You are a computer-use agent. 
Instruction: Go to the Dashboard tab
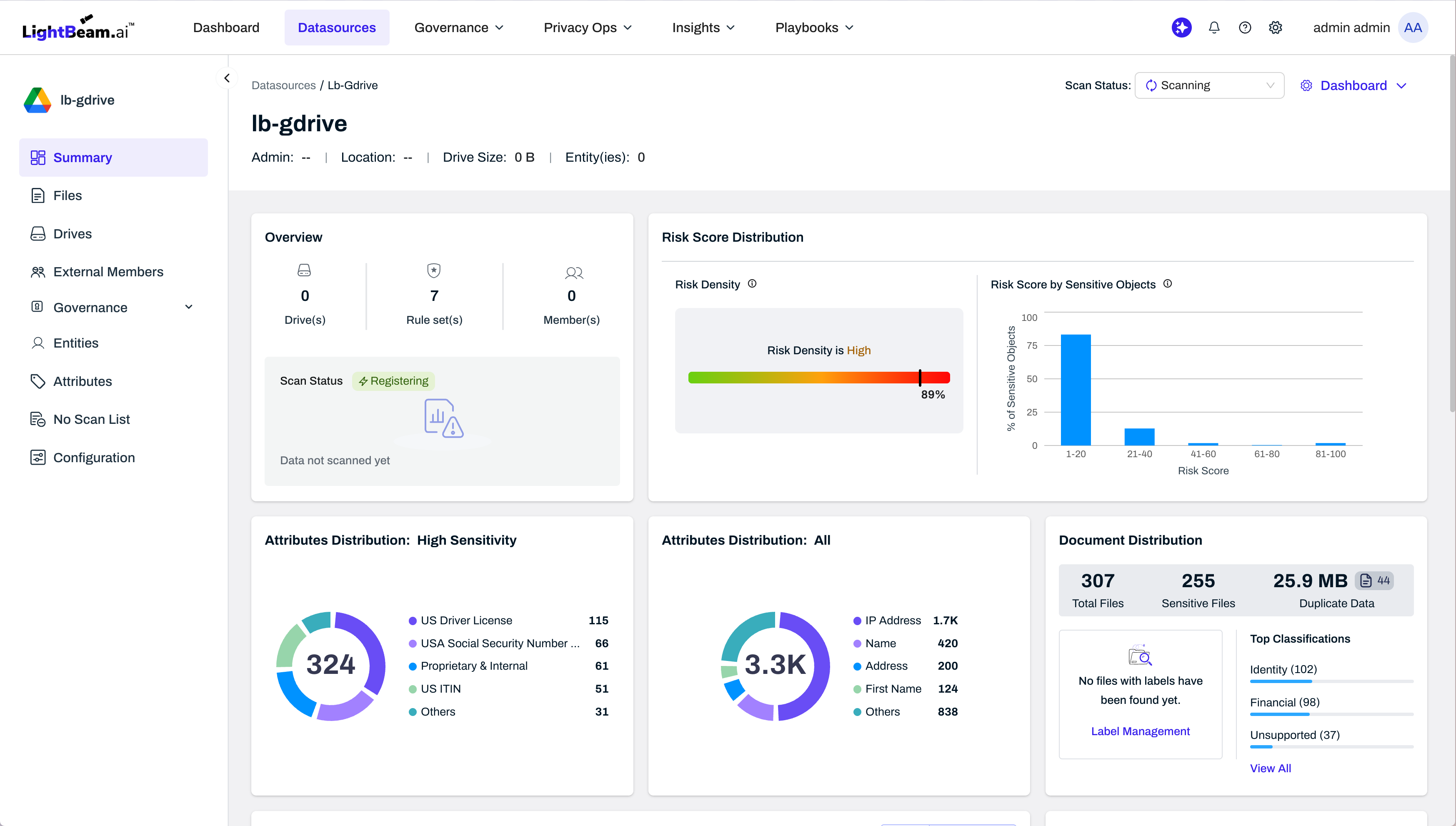coord(226,28)
